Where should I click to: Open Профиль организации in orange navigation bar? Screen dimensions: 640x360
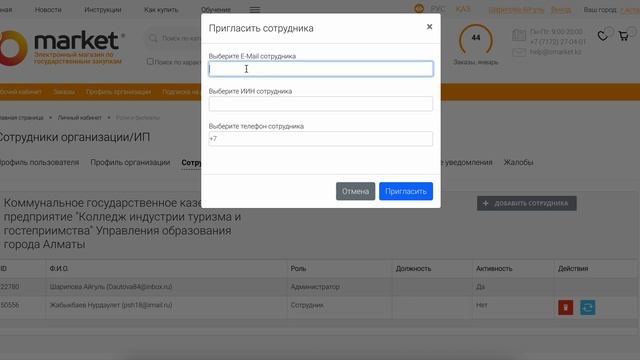pos(118,92)
